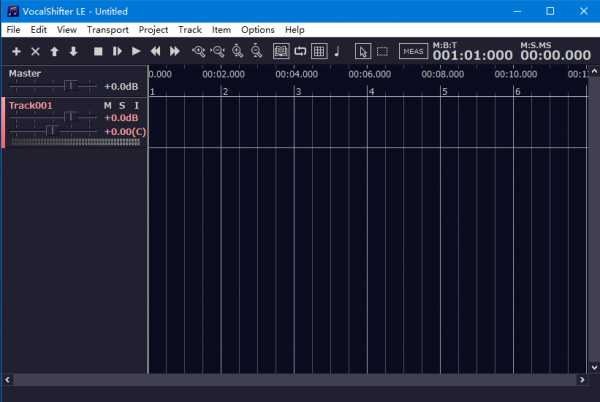Open the View menu

click(67, 29)
